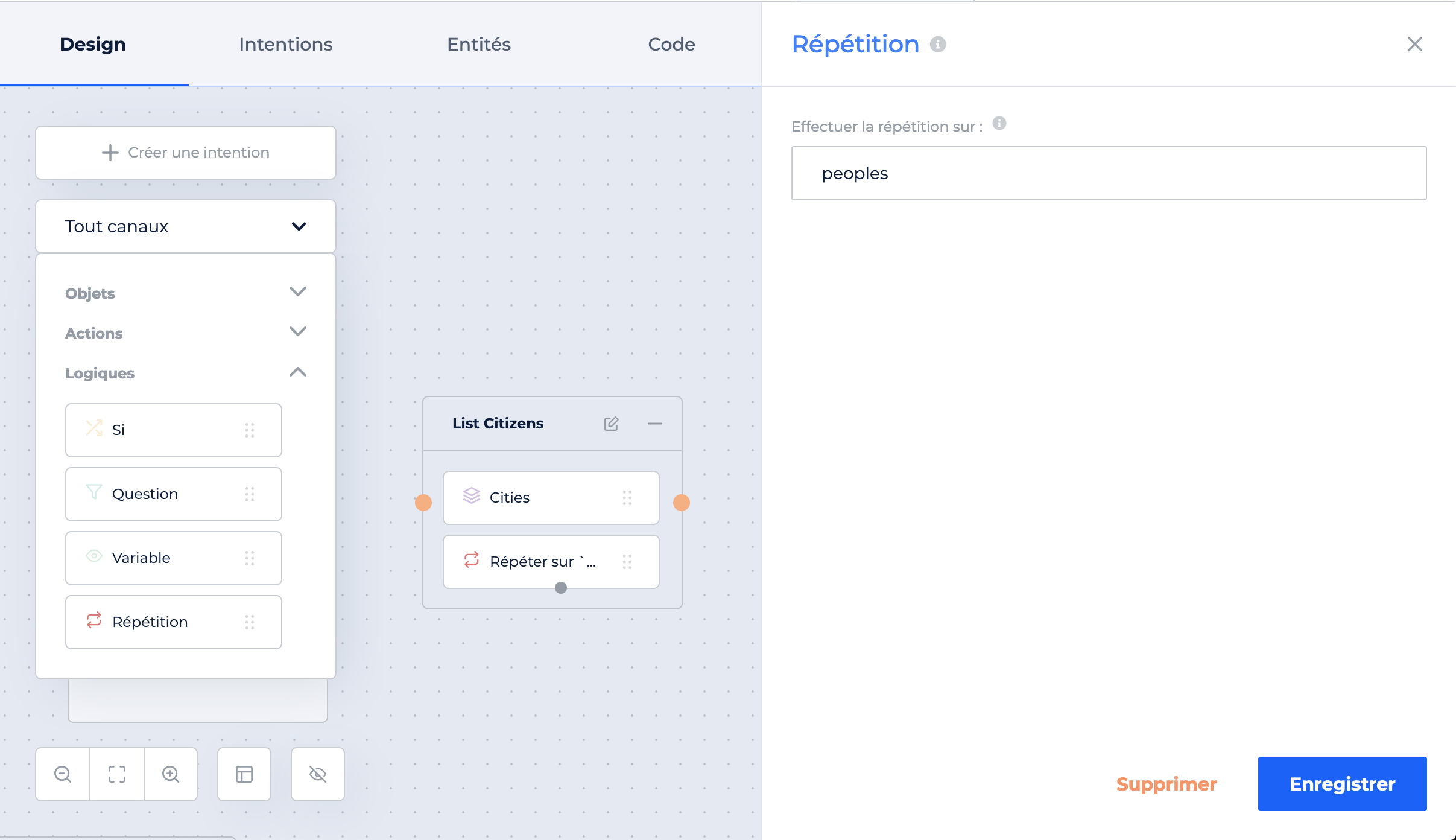Collapse the List Citizens block
Image resolution: width=1456 pixels, height=840 pixels.
click(x=655, y=424)
